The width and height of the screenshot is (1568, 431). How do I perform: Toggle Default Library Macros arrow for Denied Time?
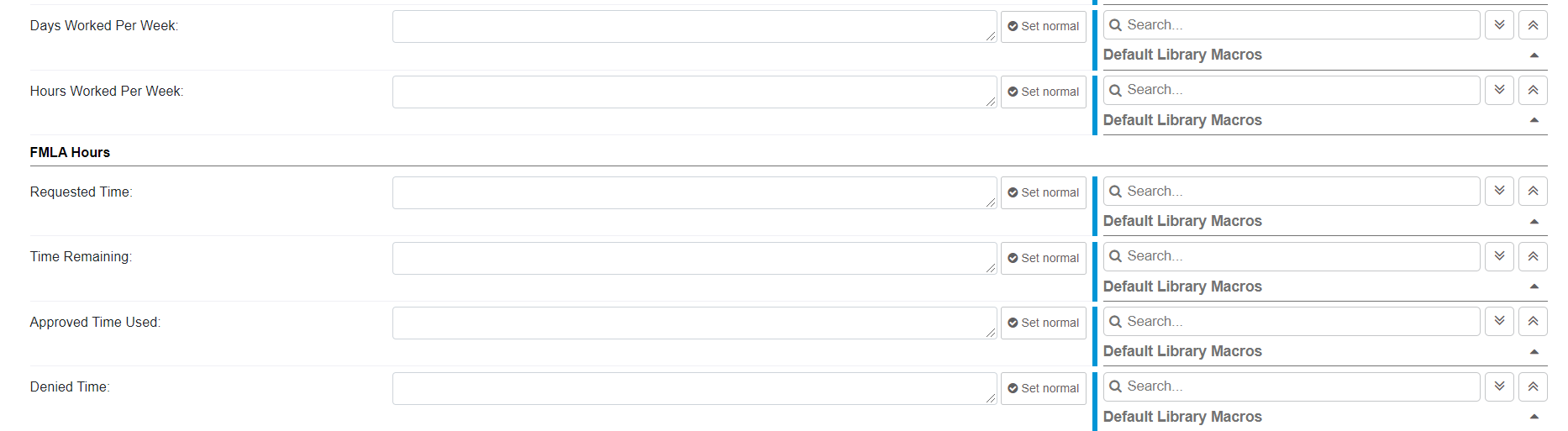[1534, 417]
